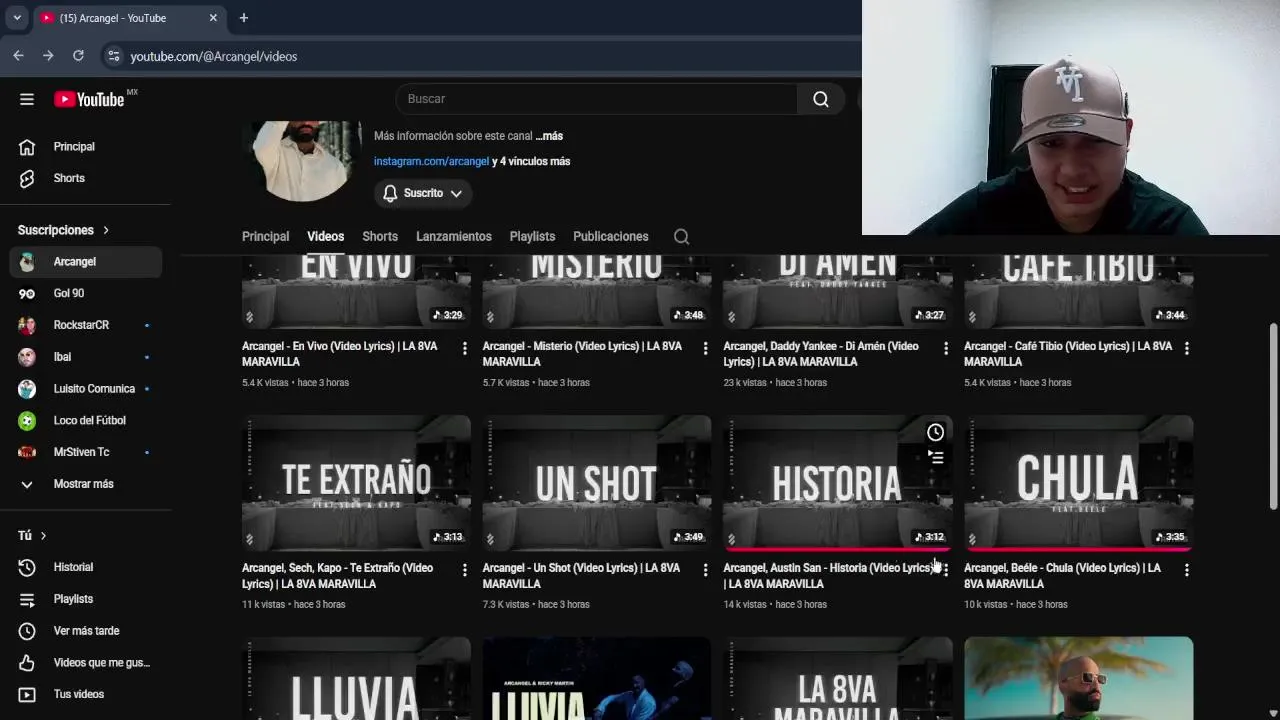Expand the Suscripciones section arrow
The height and width of the screenshot is (720, 1280).
(x=105, y=230)
